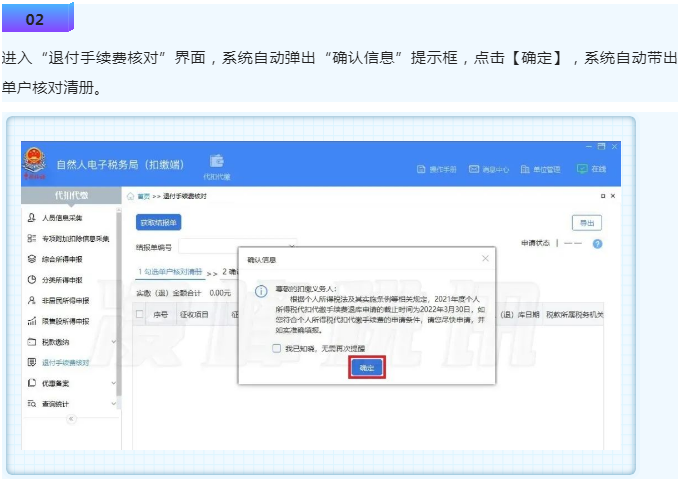This screenshot has width=678, height=484.
Task: Open the 填报单编号 dropdown
Action: pos(238,247)
